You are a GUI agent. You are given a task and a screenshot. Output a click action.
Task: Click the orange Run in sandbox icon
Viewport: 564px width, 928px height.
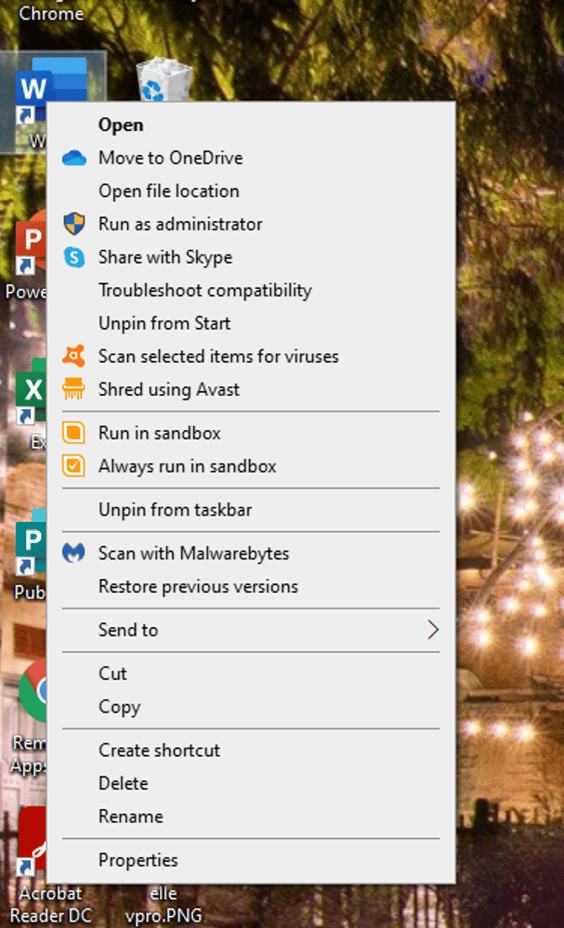tap(74, 433)
